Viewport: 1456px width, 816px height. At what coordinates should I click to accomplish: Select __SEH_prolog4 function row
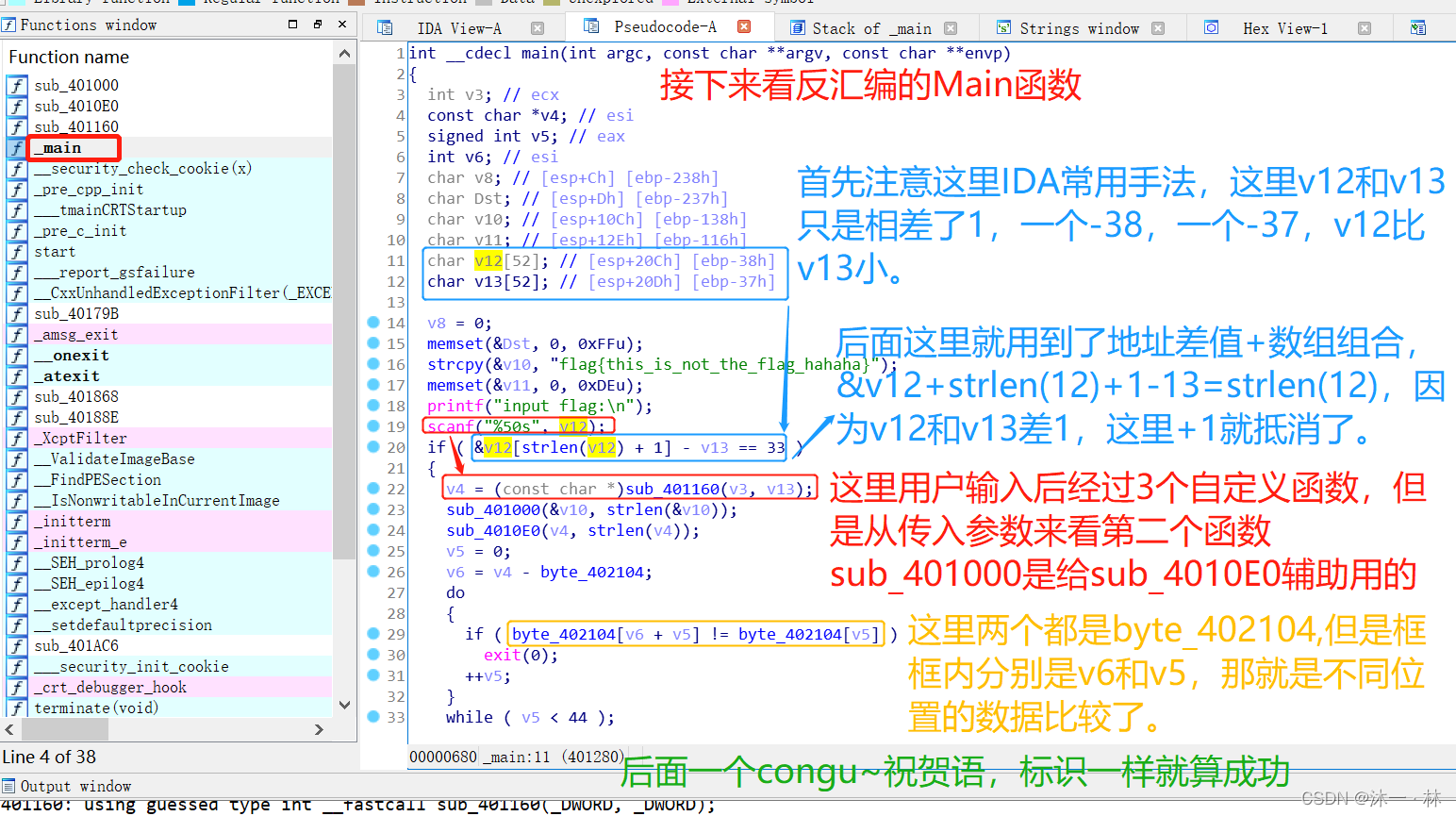(x=168, y=563)
